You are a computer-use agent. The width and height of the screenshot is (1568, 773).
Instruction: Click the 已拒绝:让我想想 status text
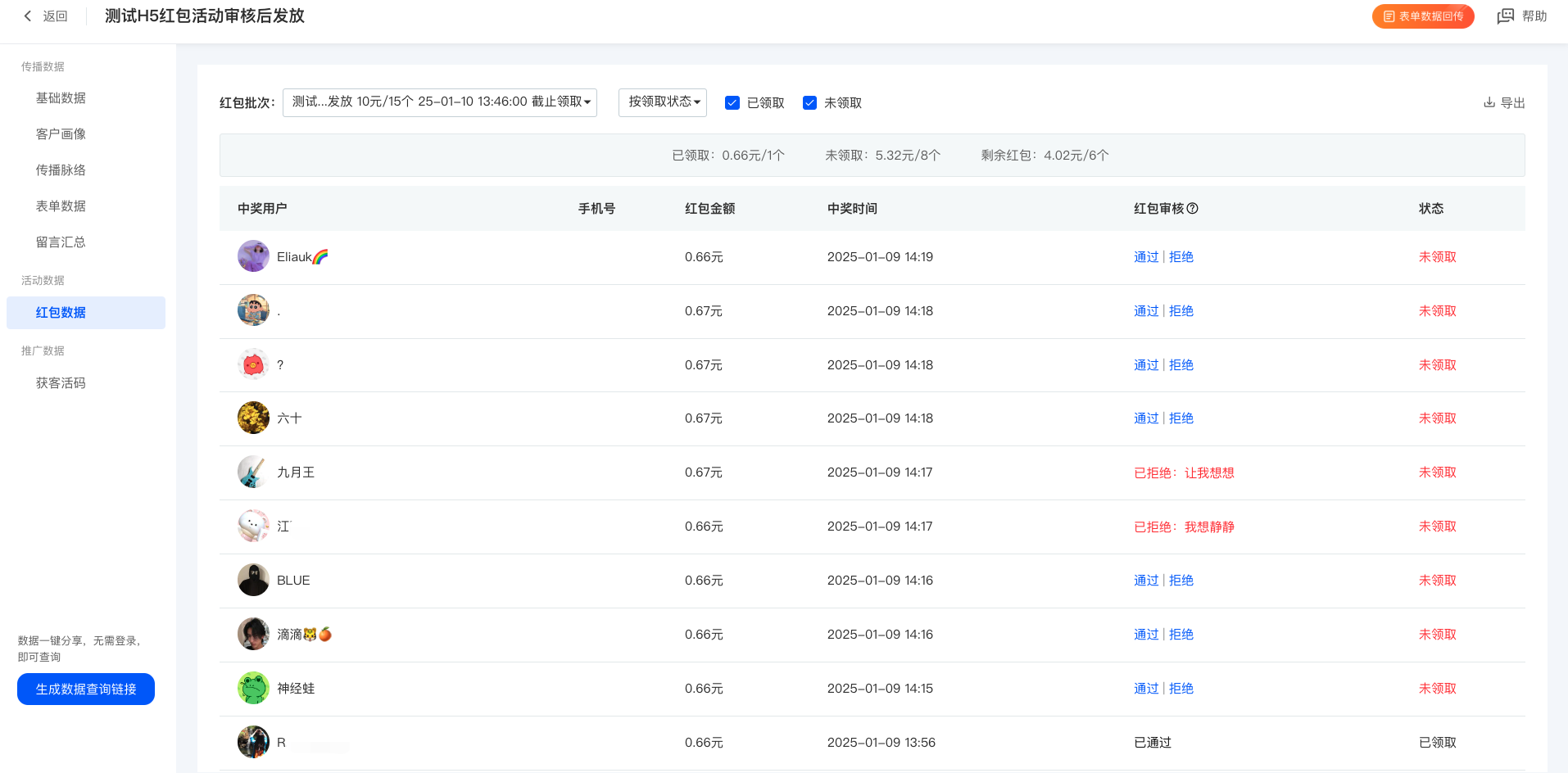coord(1184,472)
